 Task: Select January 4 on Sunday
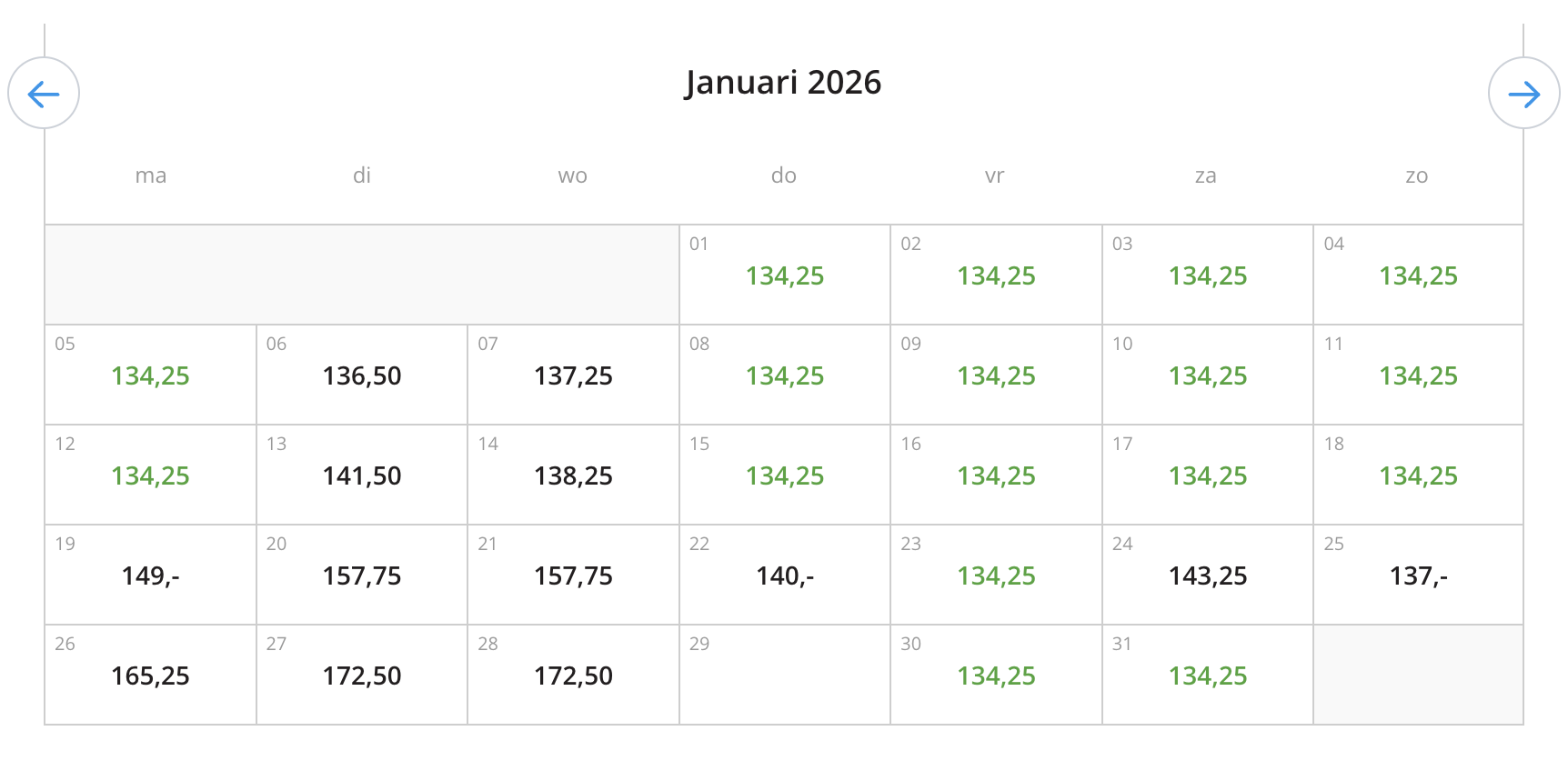click(1418, 275)
